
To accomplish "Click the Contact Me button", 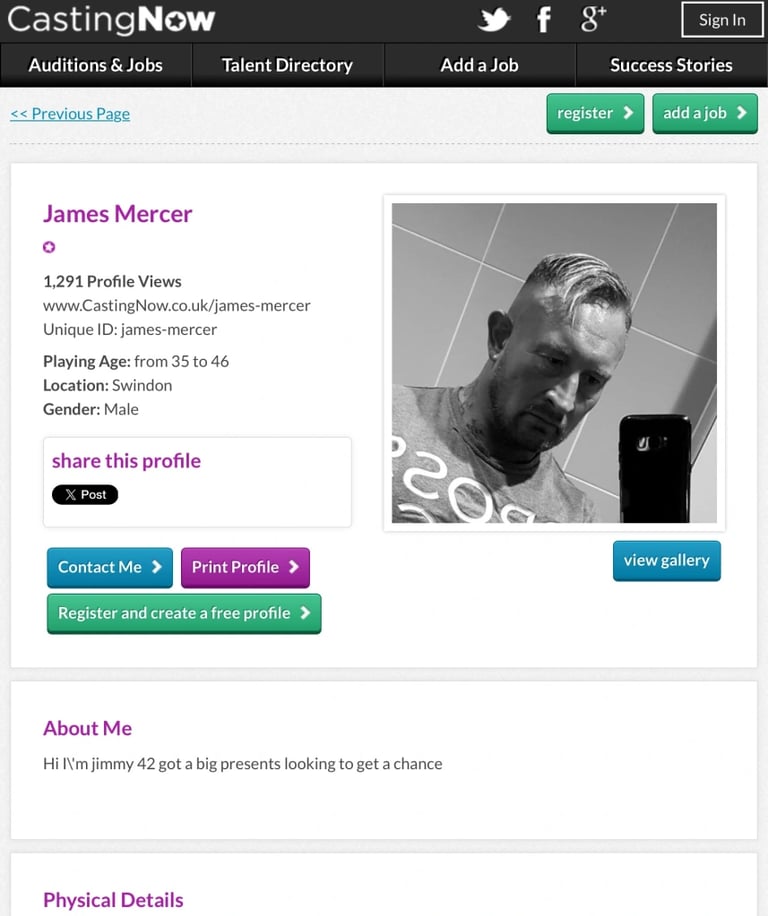I will coord(110,567).
